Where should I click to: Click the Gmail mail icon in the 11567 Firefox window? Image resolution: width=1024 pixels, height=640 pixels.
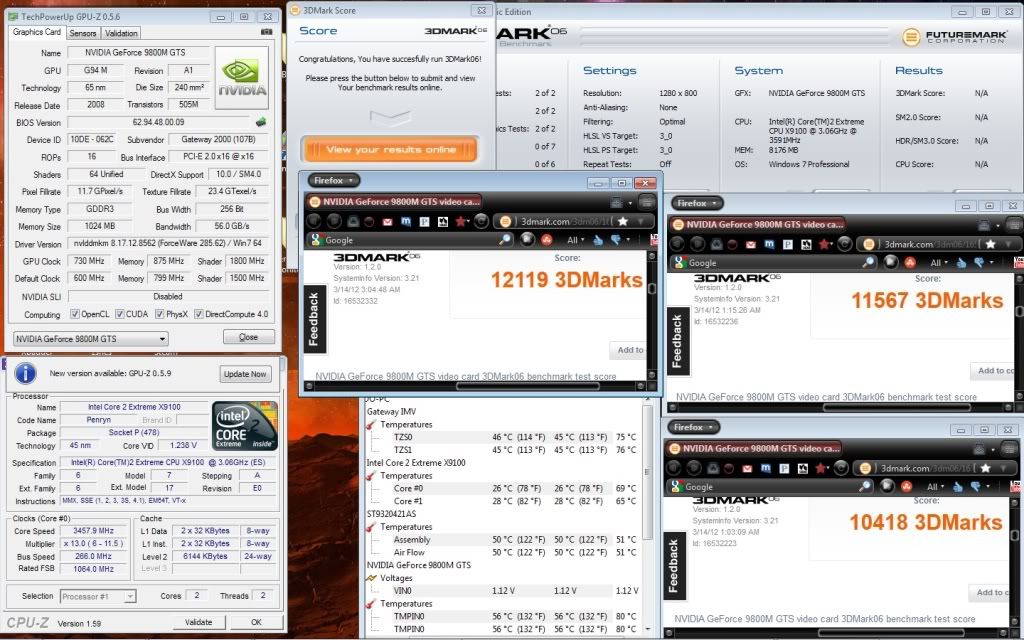(x=750, y=244)
